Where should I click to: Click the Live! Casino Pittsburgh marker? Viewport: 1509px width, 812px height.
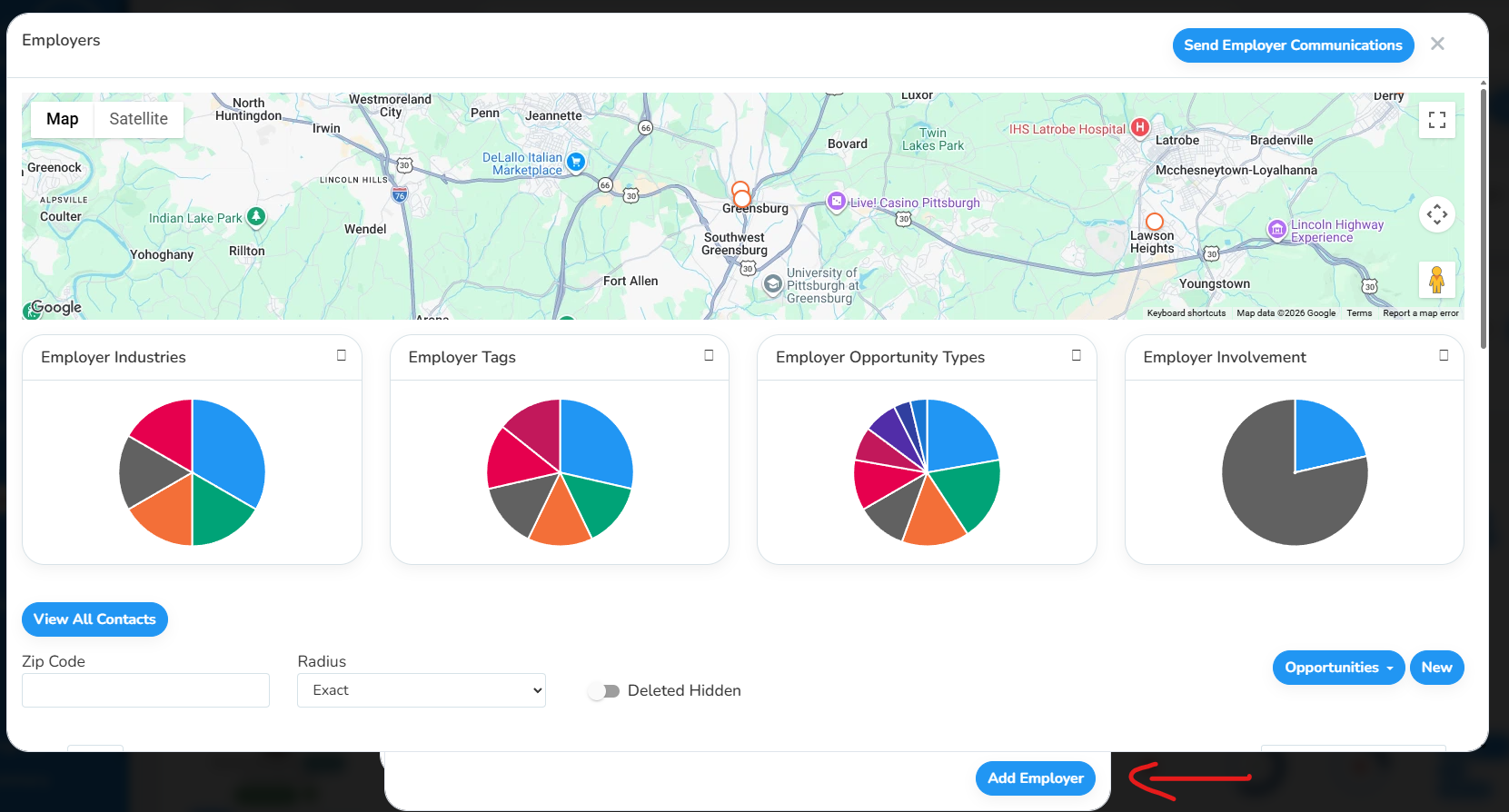[x=836, y=202]
